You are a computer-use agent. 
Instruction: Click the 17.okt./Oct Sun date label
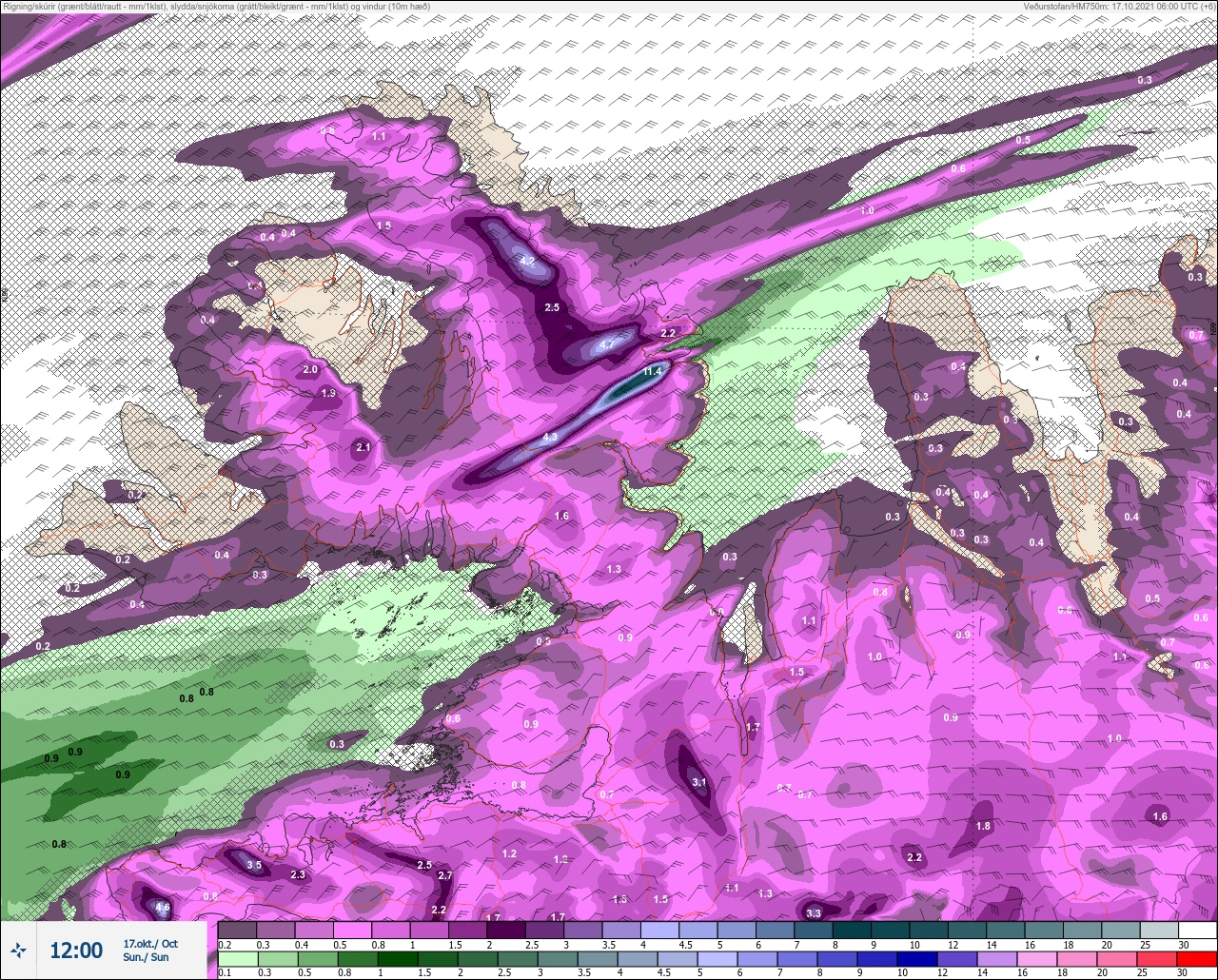tap(150, 951)
